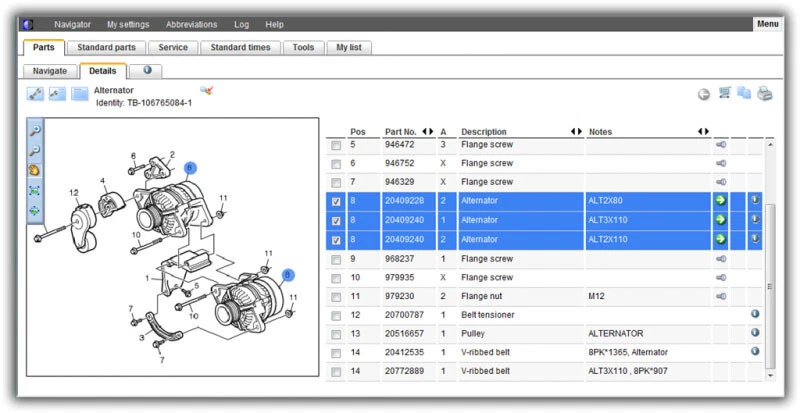Tick the checkbox for part 946752

coord(336,164)
